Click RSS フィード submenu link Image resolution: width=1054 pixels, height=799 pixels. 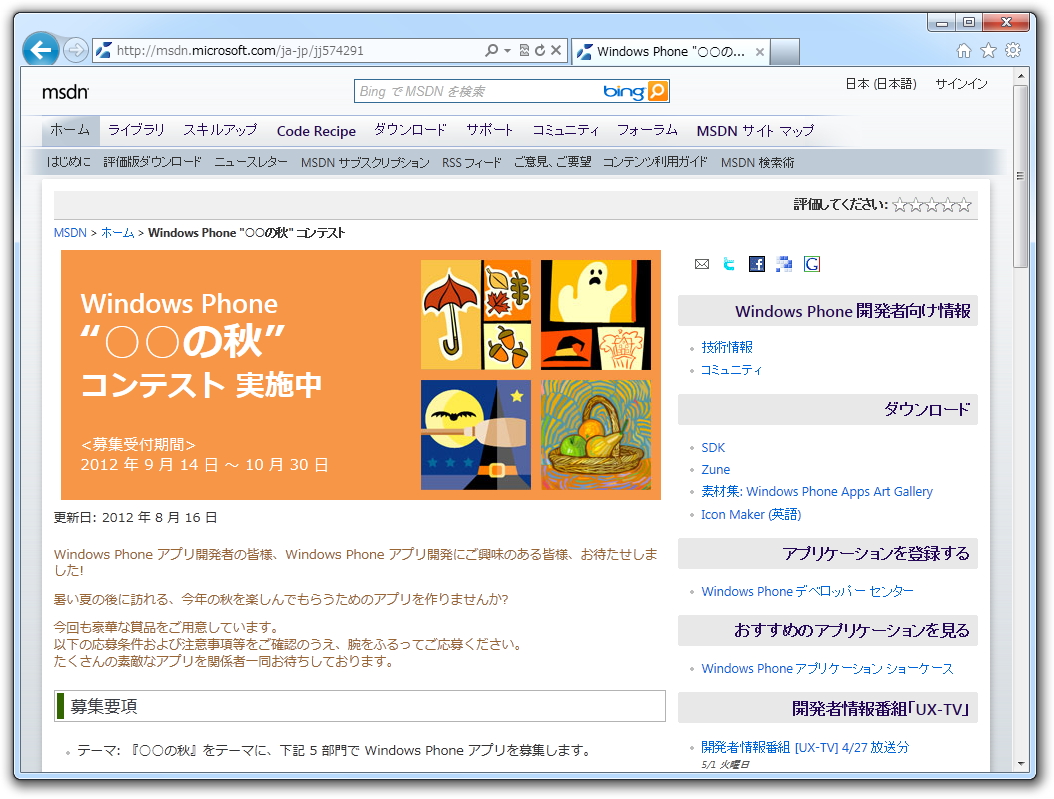pos(472,163)
